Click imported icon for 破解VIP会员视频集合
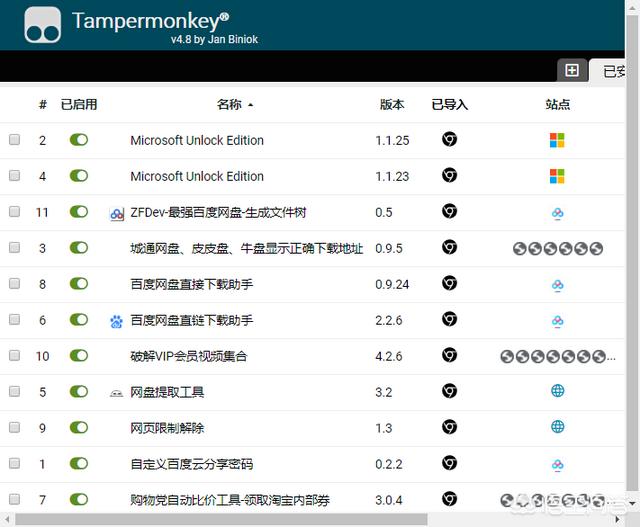640x527 pixels. pyautogui.click(x=449, y=355)
